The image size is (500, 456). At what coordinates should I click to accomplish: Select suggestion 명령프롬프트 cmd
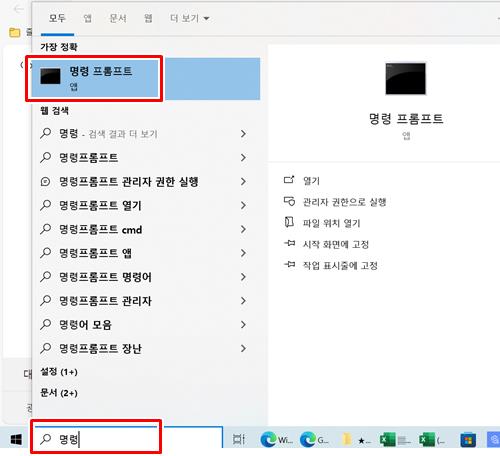pos(146,229)
